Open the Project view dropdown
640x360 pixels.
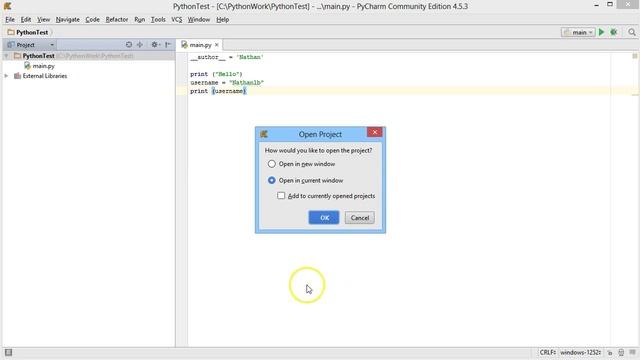tap(31, 45)
